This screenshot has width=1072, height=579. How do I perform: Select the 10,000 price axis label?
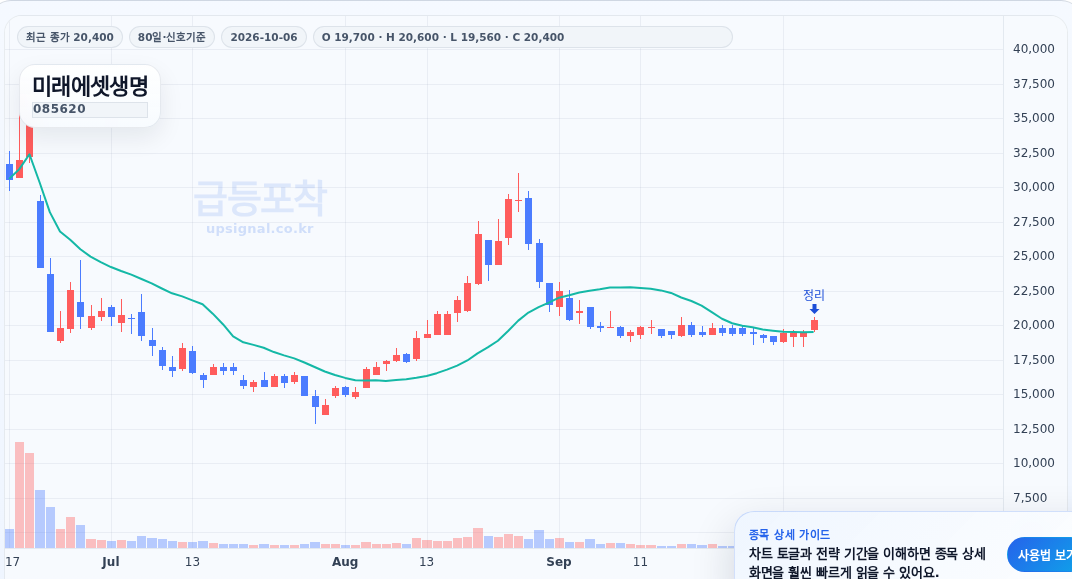(x=1034, y=463)
